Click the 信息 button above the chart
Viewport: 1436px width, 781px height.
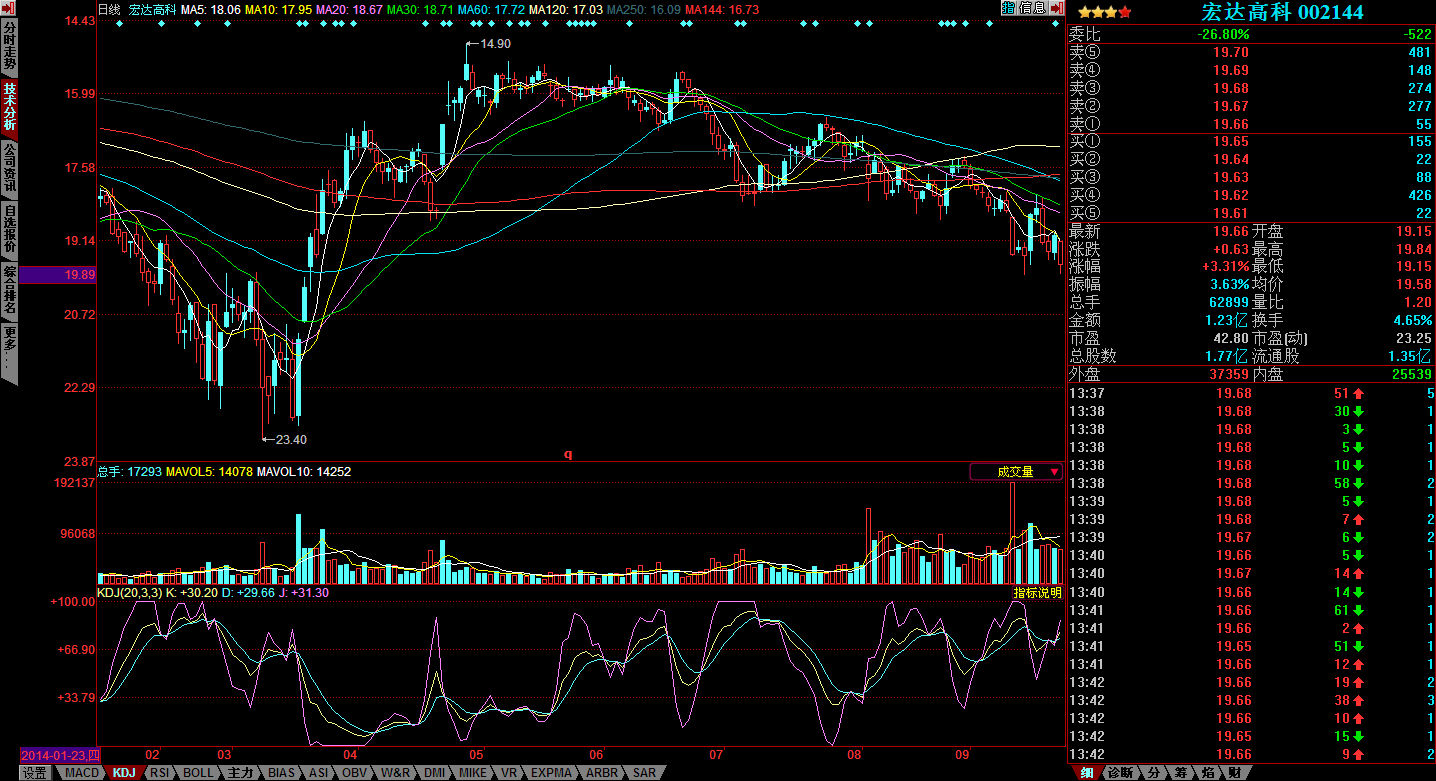tap(1034, 8)
